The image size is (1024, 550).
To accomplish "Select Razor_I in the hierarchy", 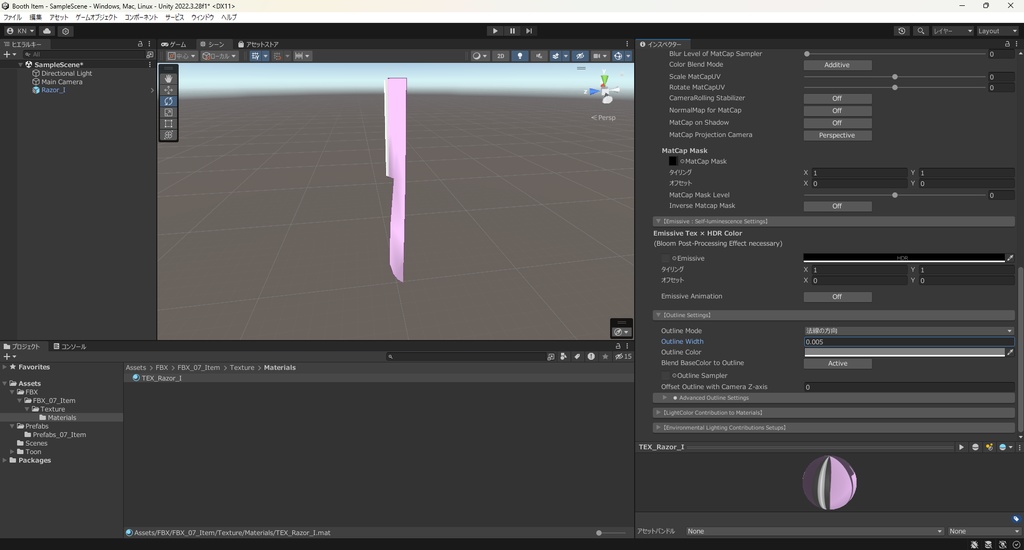I will 53,90.
